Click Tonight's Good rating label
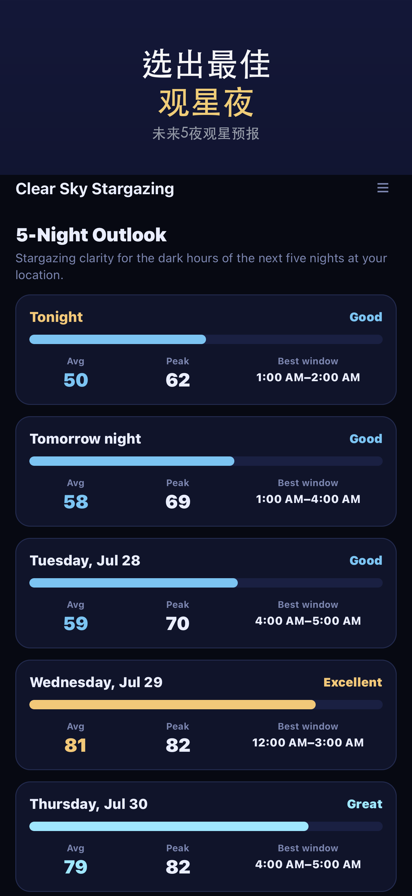 pyautogui.click(x=366, y=317)
